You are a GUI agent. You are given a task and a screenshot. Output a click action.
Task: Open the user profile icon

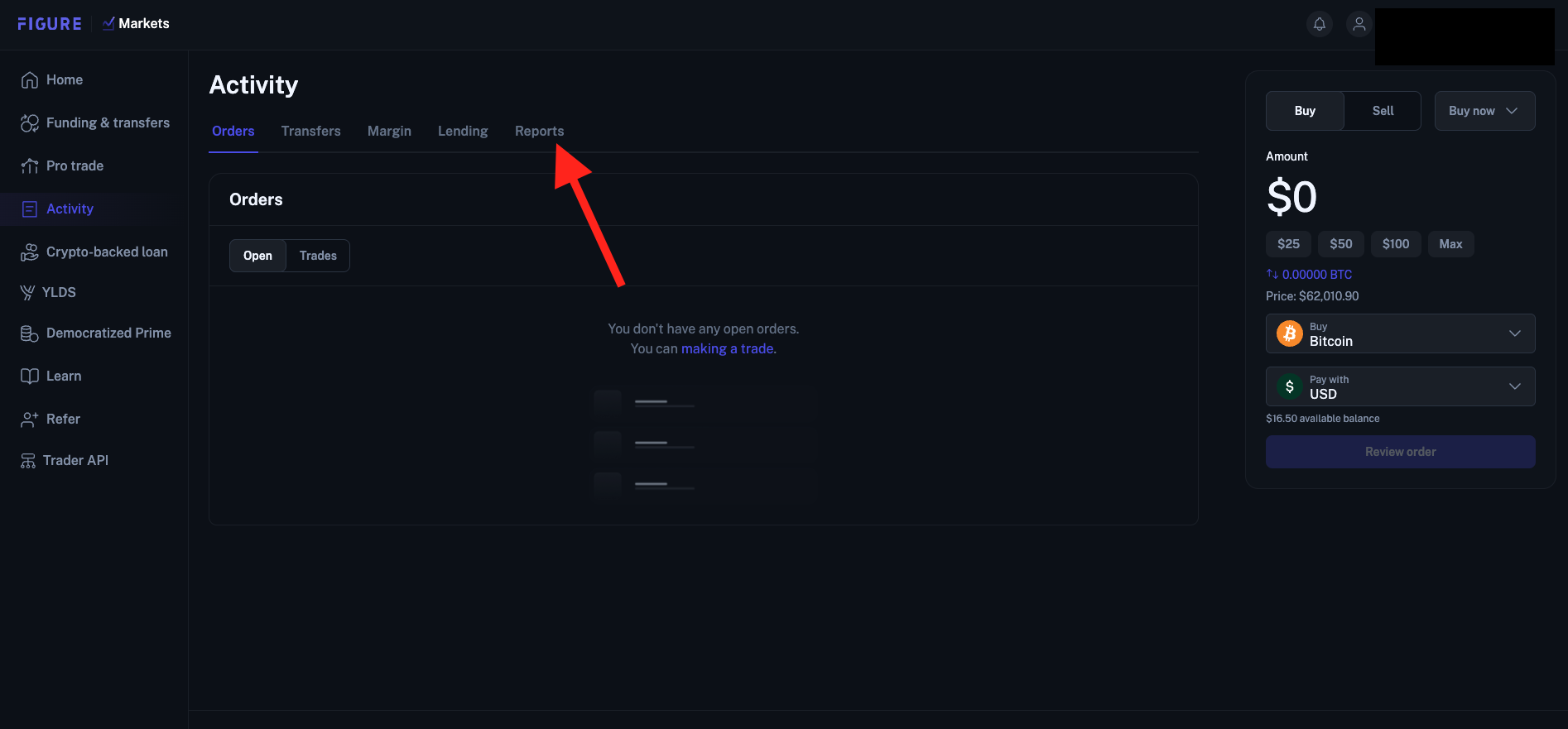(x=1359, y=24)
